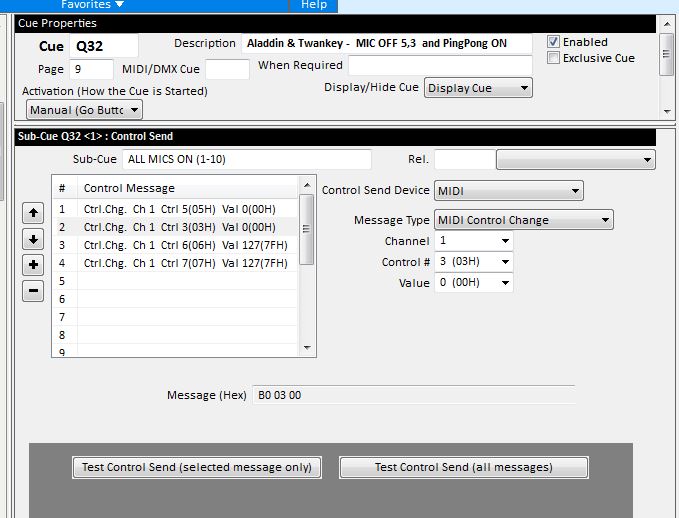
Task: Click the Sub-Cue name input field
Action: click(246, 160)
